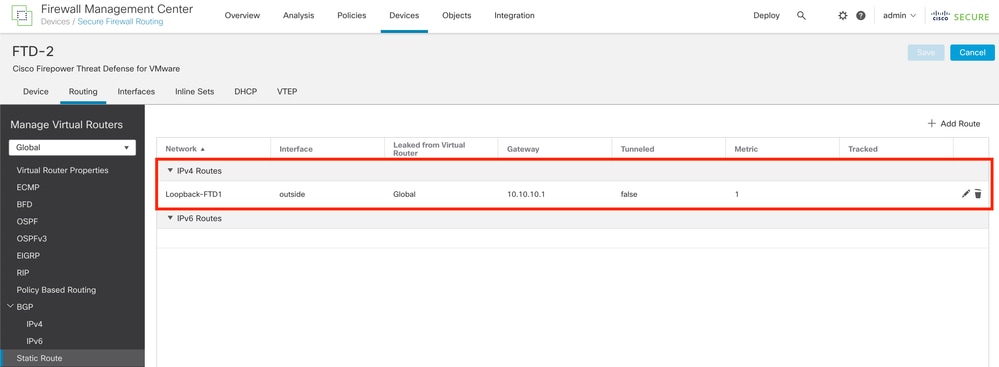Collapse the IPv6 Routes section
The height and width of the screenshot is (367, 999).
point(170,218)
